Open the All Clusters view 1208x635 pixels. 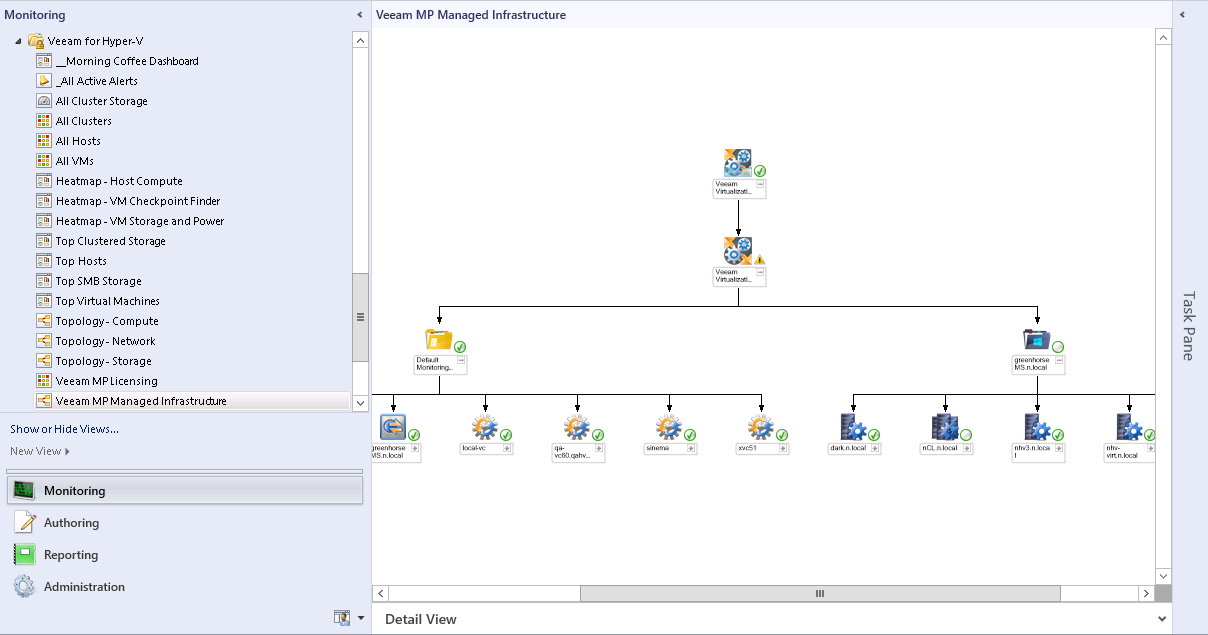[x=84, y=121]
